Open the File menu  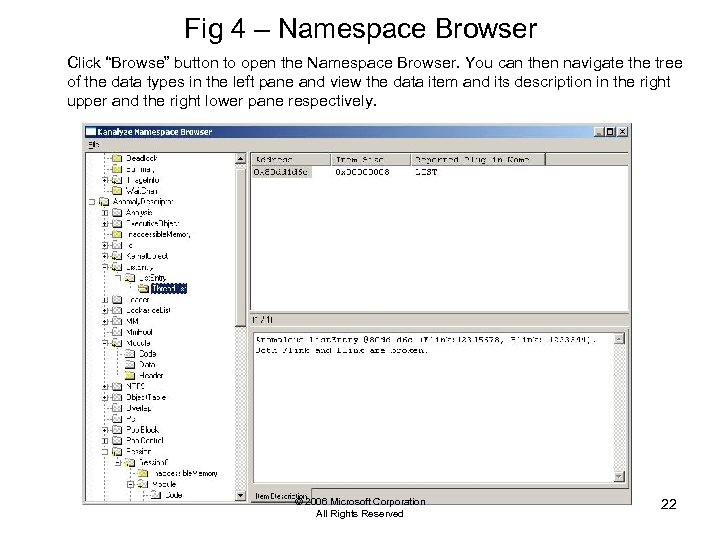click(x=94, y=145)
